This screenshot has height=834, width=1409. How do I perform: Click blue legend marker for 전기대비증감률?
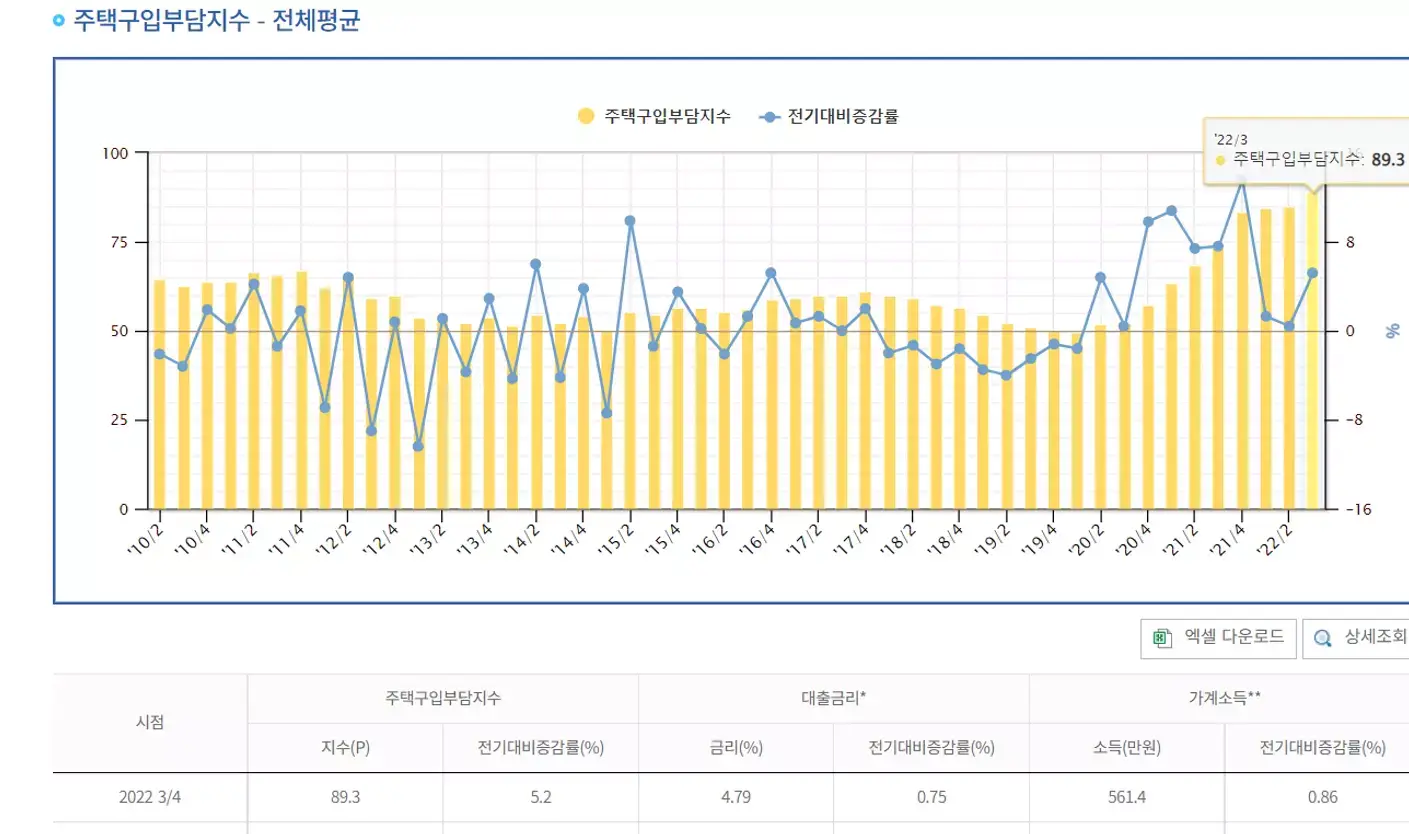(769, 116)
